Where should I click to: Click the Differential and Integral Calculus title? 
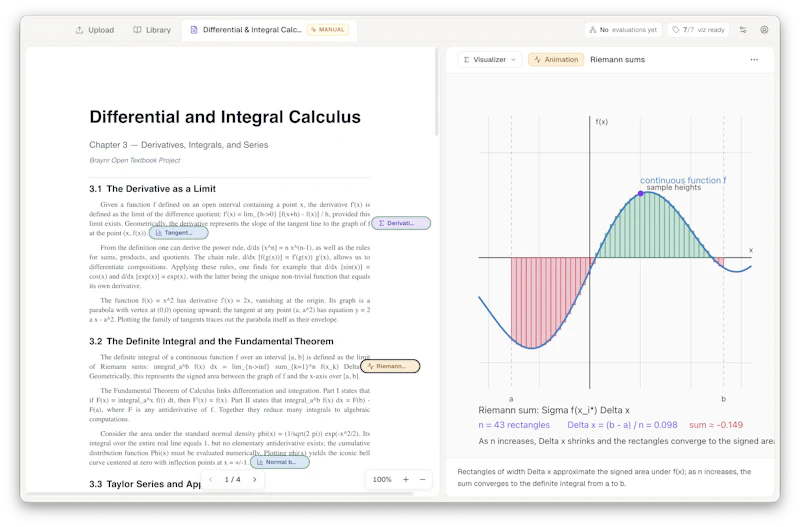[x=225, y=117]
